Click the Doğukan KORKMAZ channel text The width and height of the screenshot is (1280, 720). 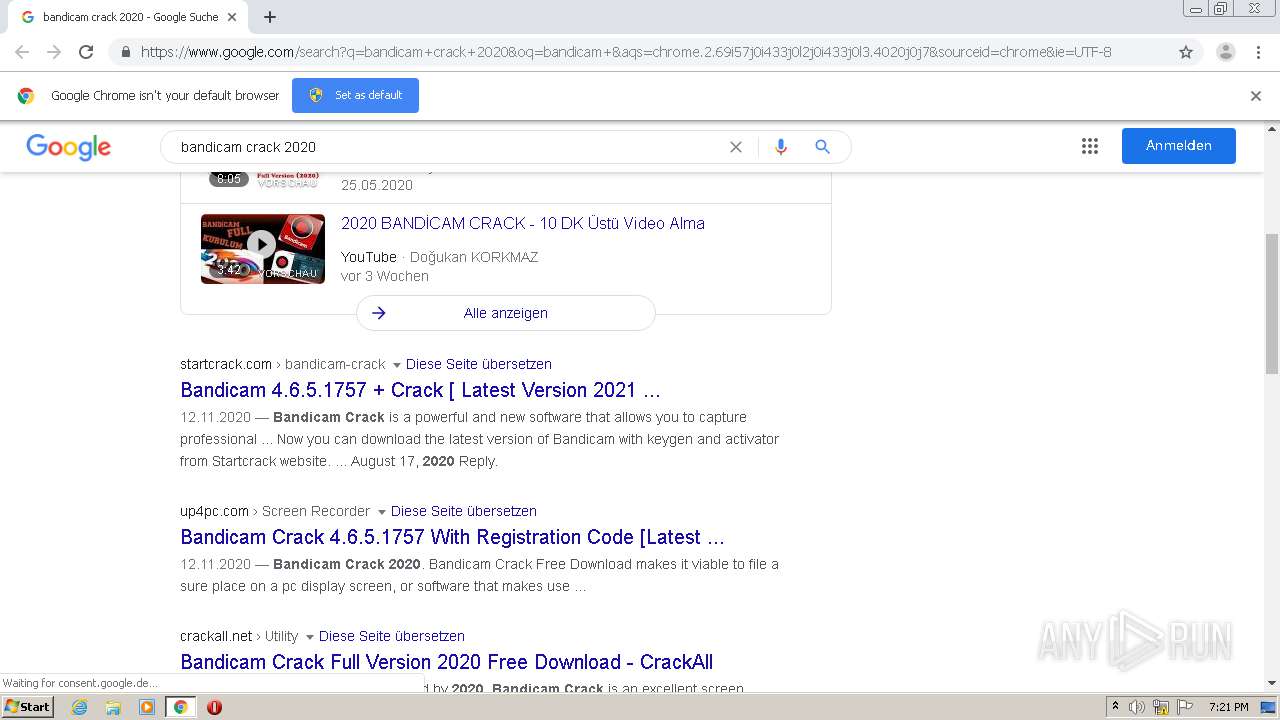pyautogui.click(x=474, y=257)
